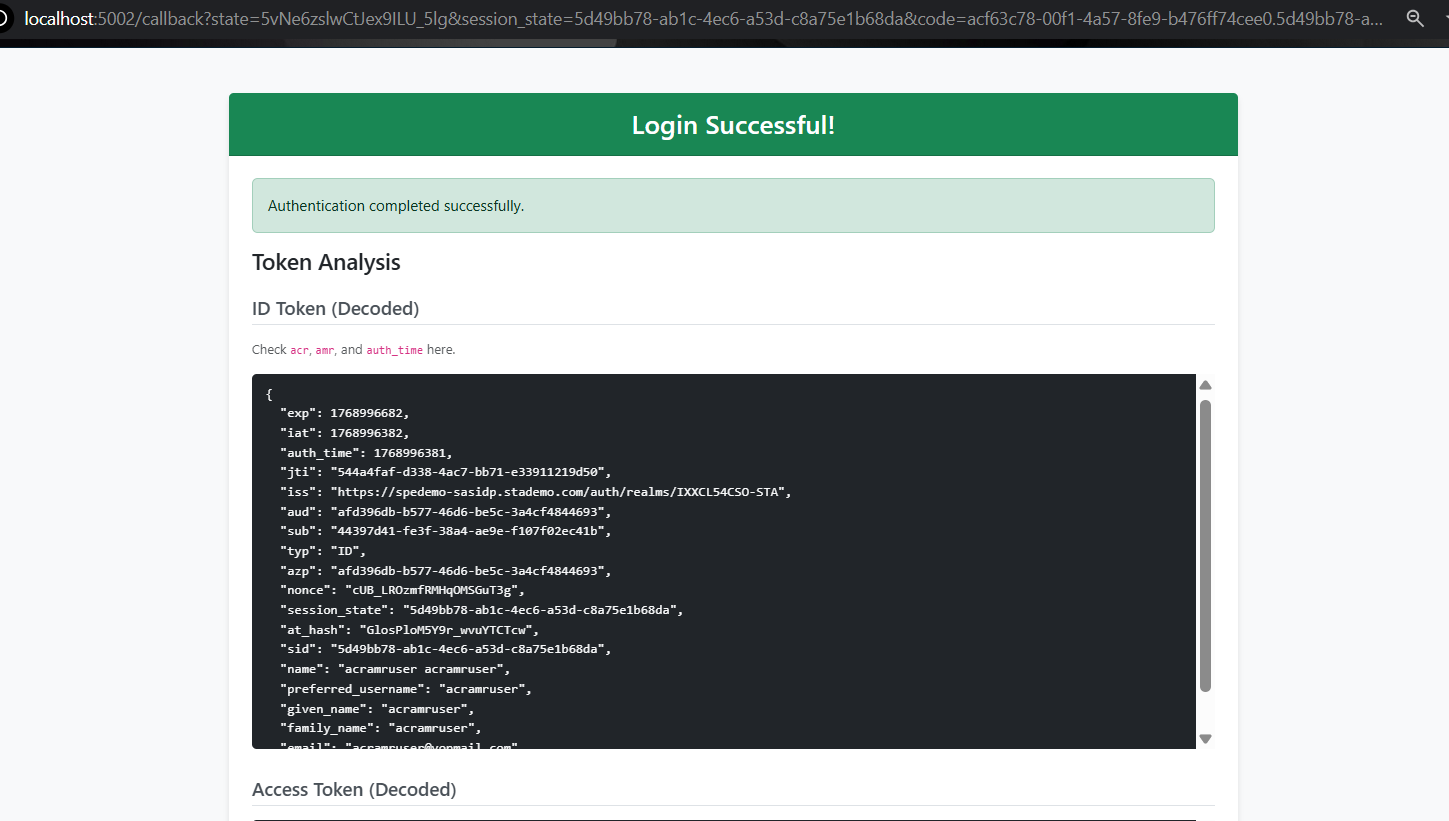Click the Authentication completed successfully alert
Image resolution: width=1449 pixels, height=821 pixels.
[x=733, y=206]
